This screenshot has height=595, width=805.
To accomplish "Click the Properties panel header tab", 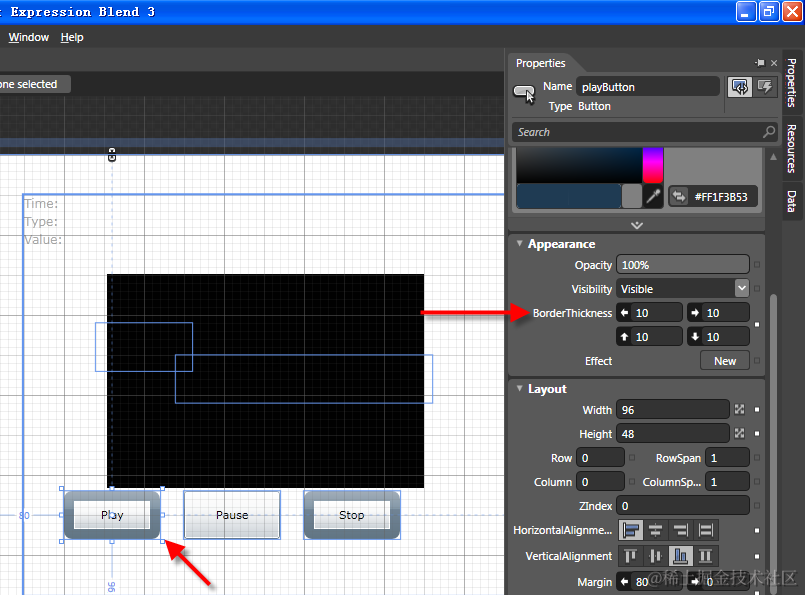I will pyautogui.click(x=541, y=63).
